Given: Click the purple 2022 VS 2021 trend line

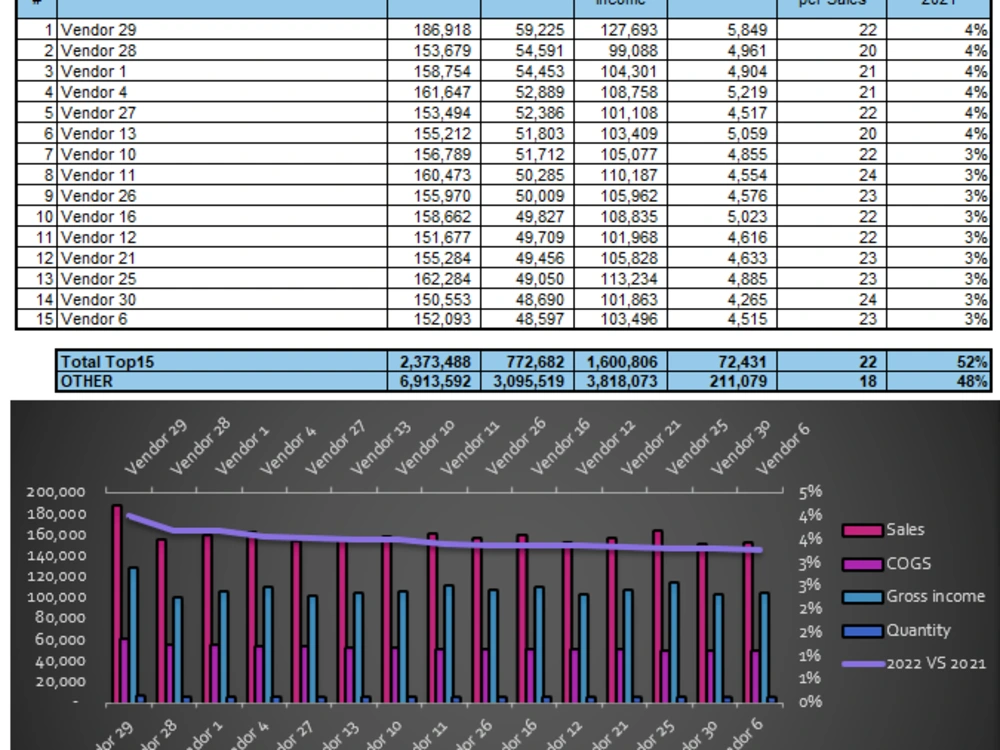Looking at the screenshot, I should pos(446,543).
